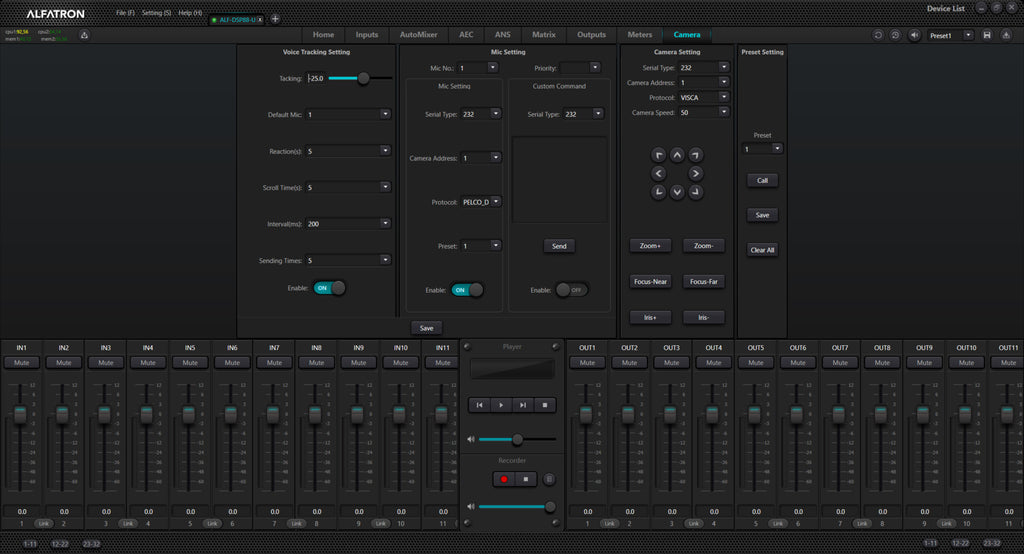Add a new device tab with plus icon
This screenshot has width=1024, height=554.
click(275, 19)
